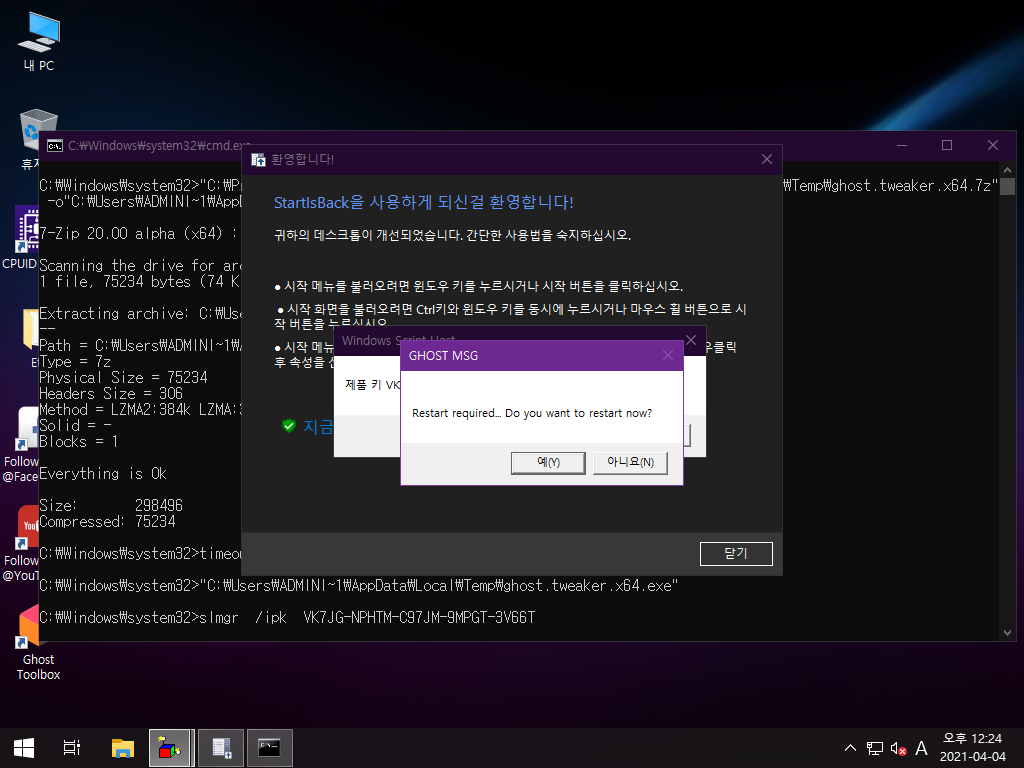
Task: Click the 'Restart required' message text
Action: (x=532, y=413)
